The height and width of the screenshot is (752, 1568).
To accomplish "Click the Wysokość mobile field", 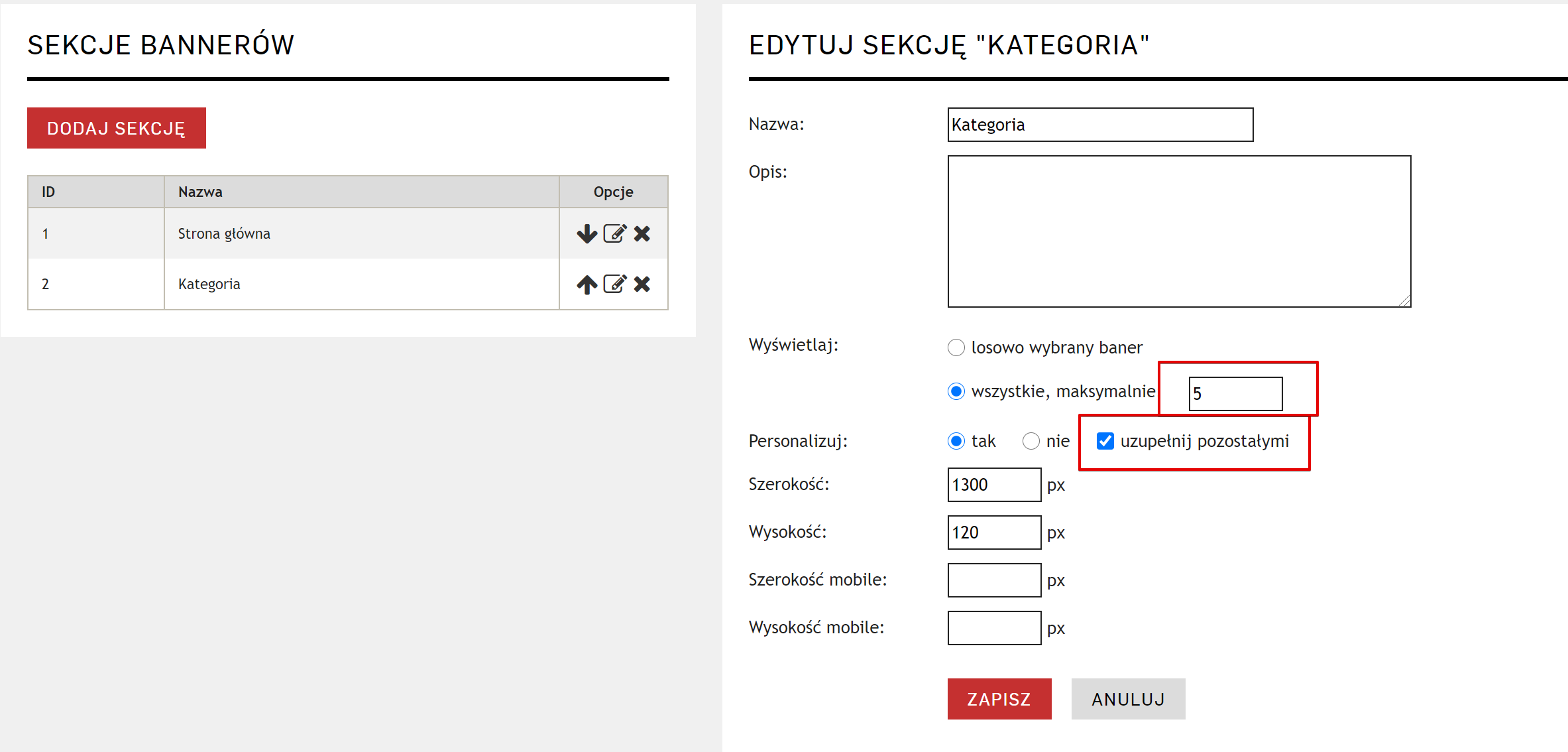I will point(994,628).
